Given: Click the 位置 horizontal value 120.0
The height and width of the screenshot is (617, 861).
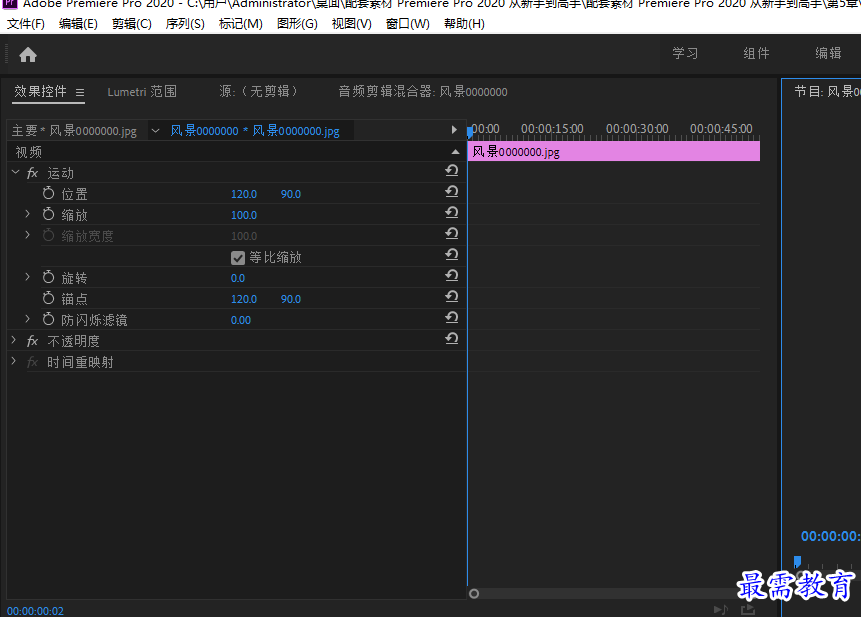Looking at the screenshot, I should [x=244, y=194].
